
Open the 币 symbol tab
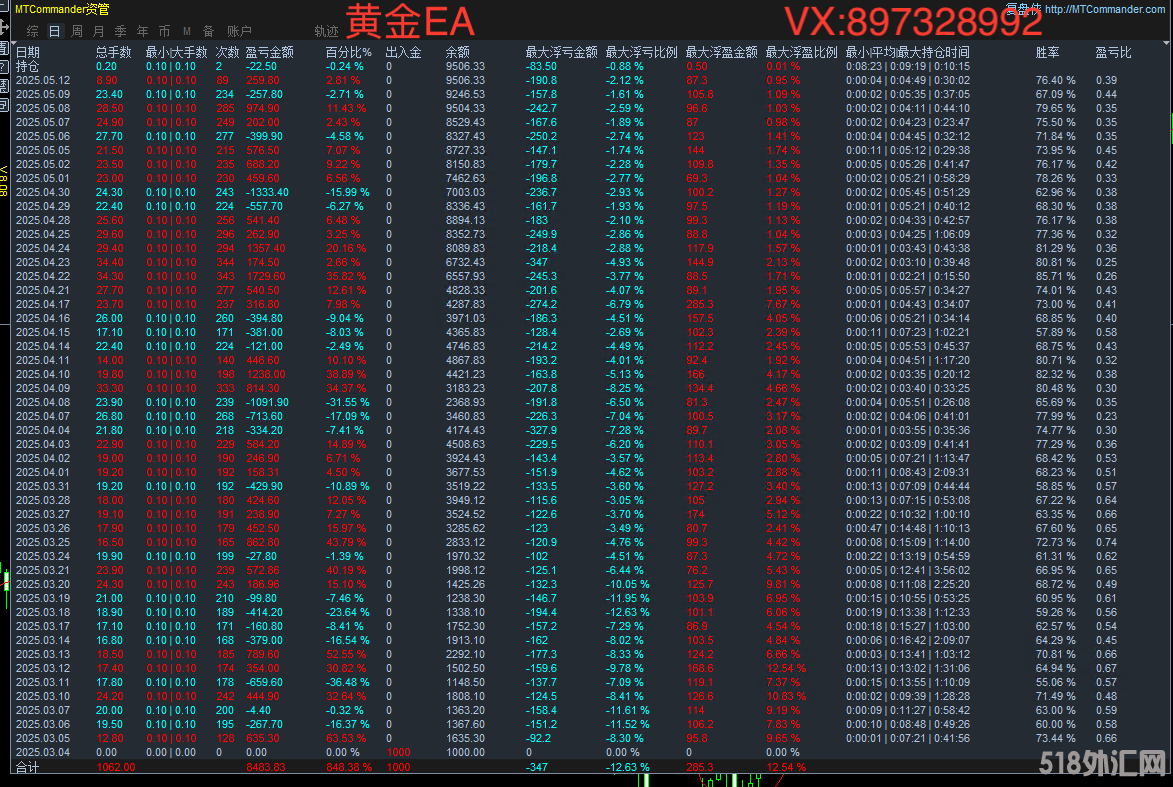pyautogui.click(x=165, y=31)
